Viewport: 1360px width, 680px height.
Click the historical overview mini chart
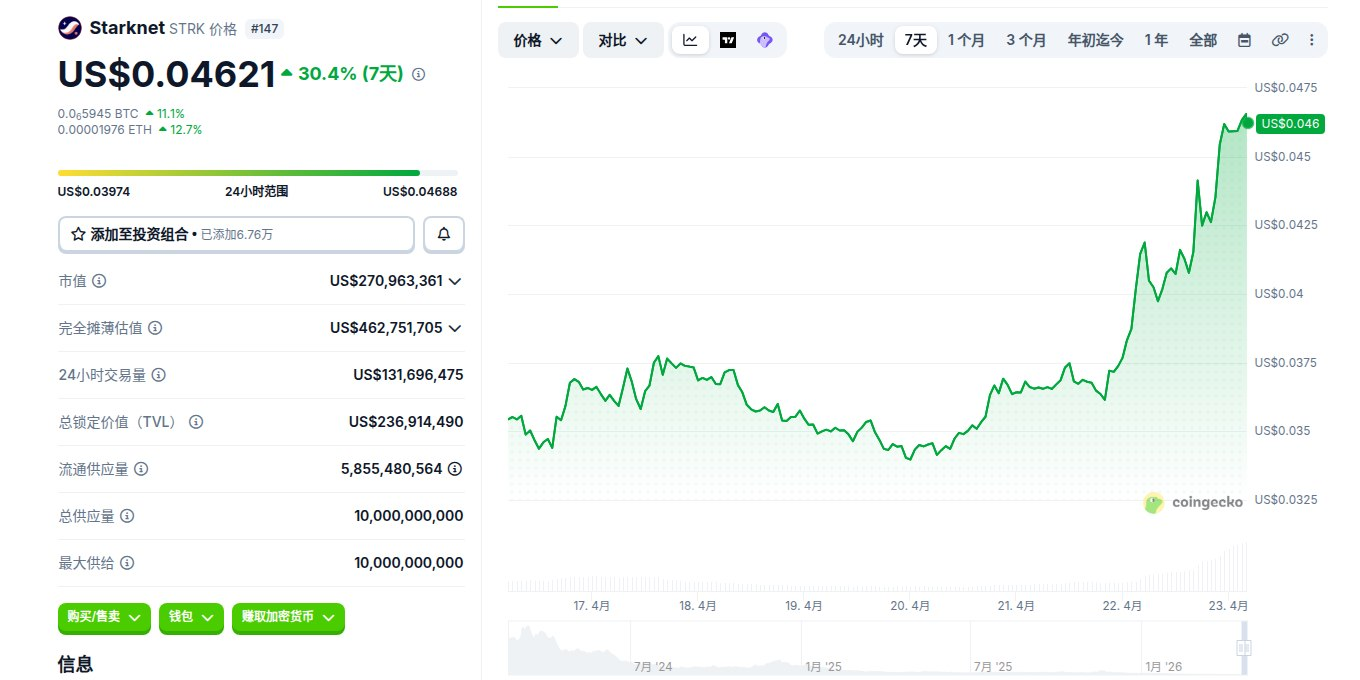[879, 647]
